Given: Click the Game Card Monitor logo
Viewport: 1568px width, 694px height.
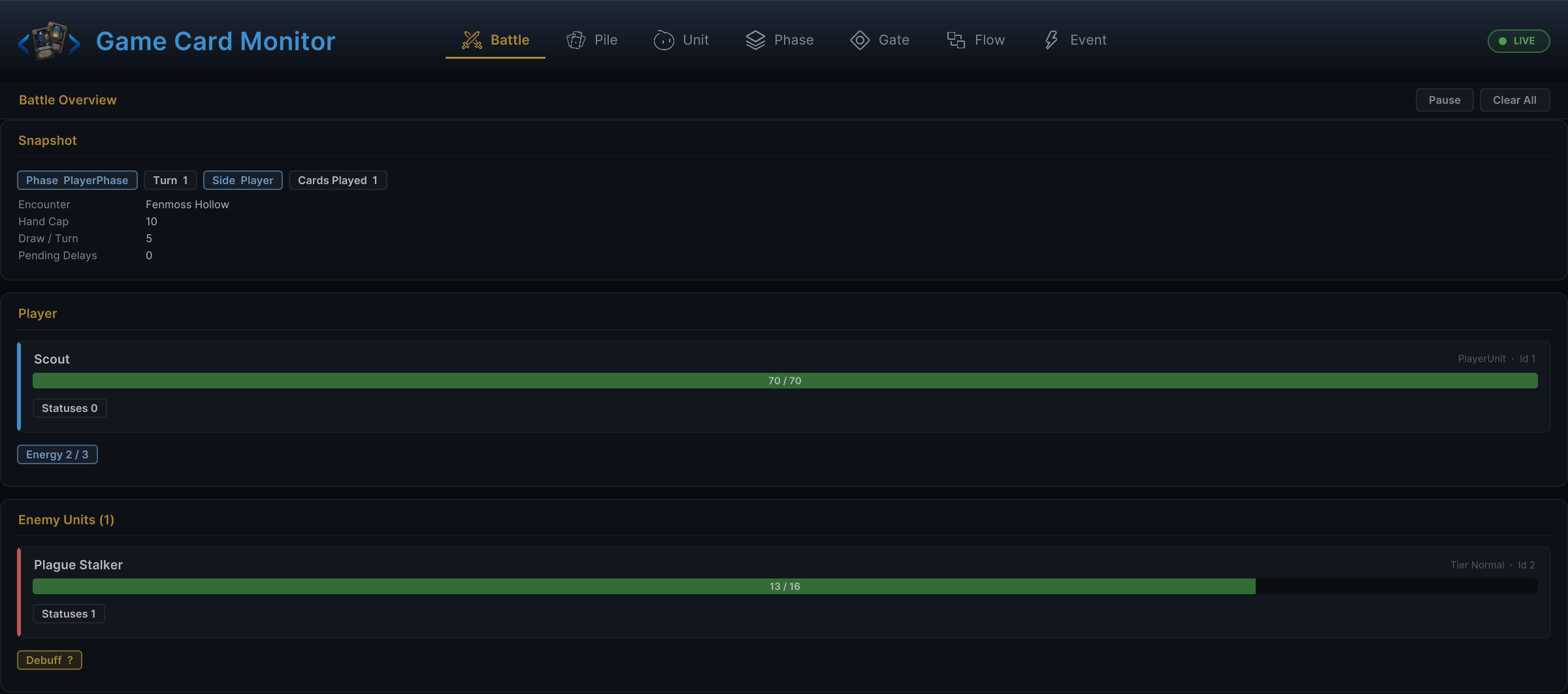Looking at the screenshot, I should point(49,41).
